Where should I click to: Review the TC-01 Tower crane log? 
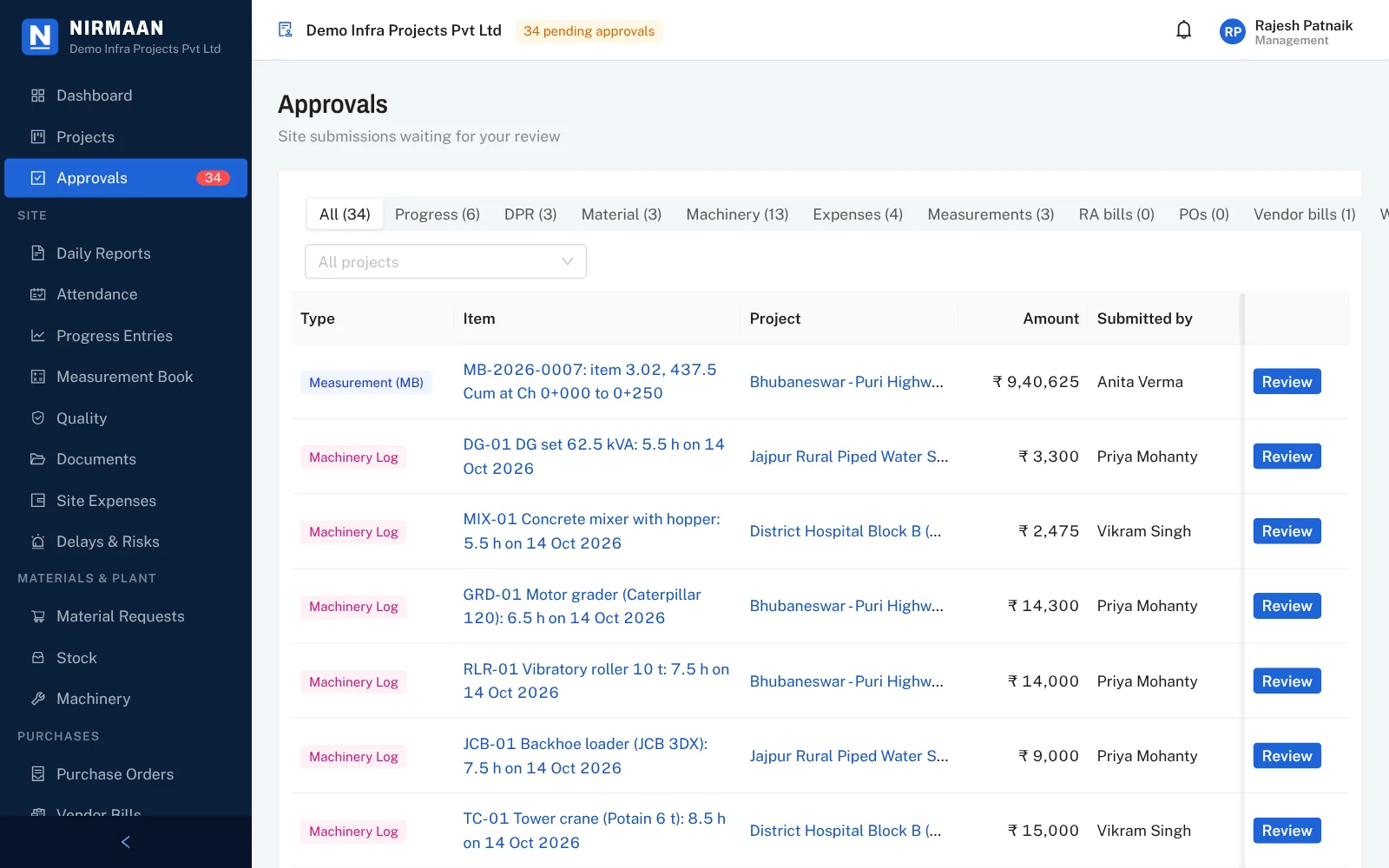[x=1287, y=831]
